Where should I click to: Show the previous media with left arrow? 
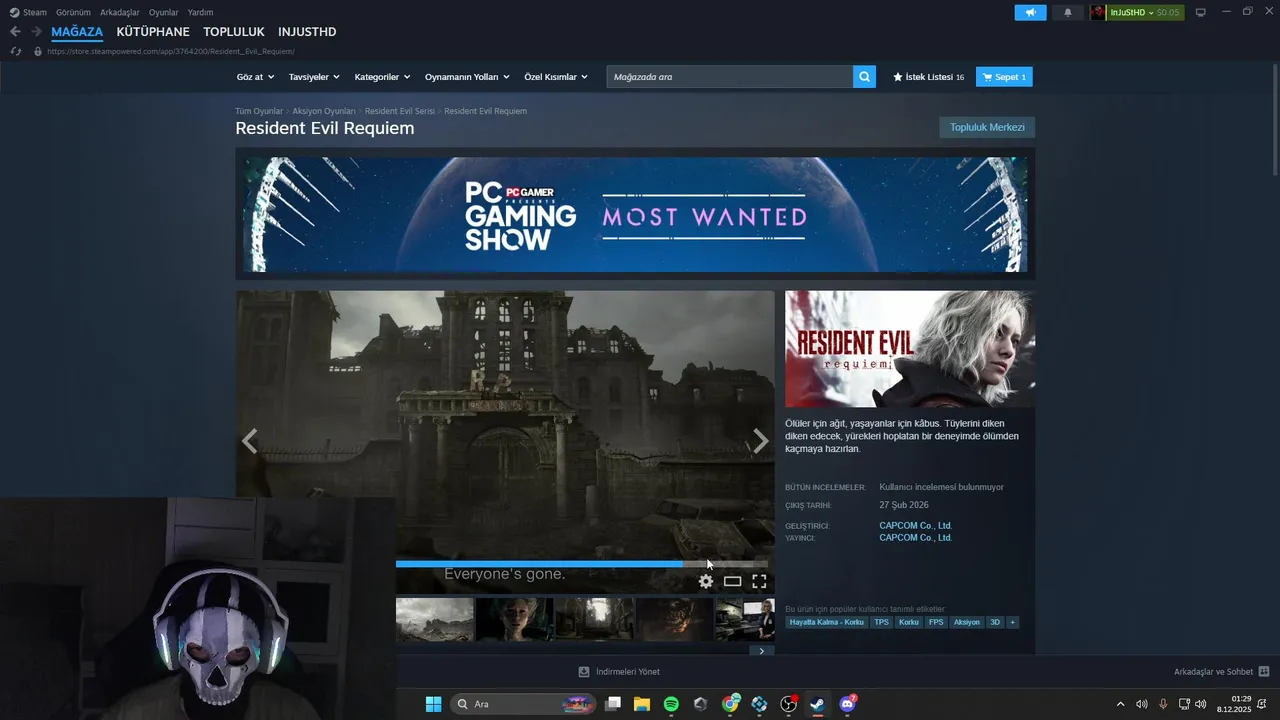(250, 441)
